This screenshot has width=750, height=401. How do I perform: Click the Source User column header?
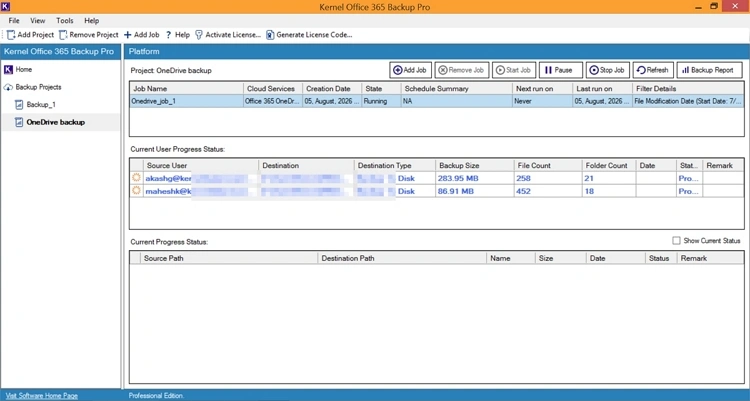point(200,166)
